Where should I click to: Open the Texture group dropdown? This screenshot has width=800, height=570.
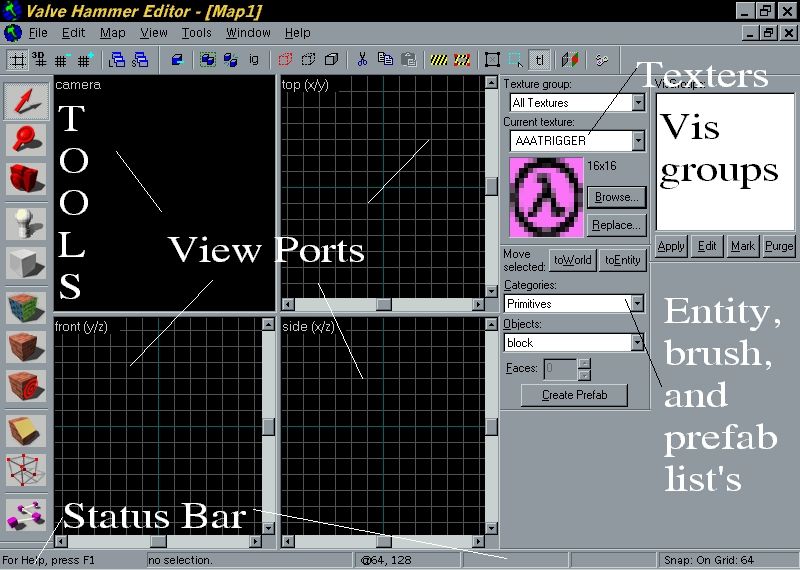click(638, 103)
